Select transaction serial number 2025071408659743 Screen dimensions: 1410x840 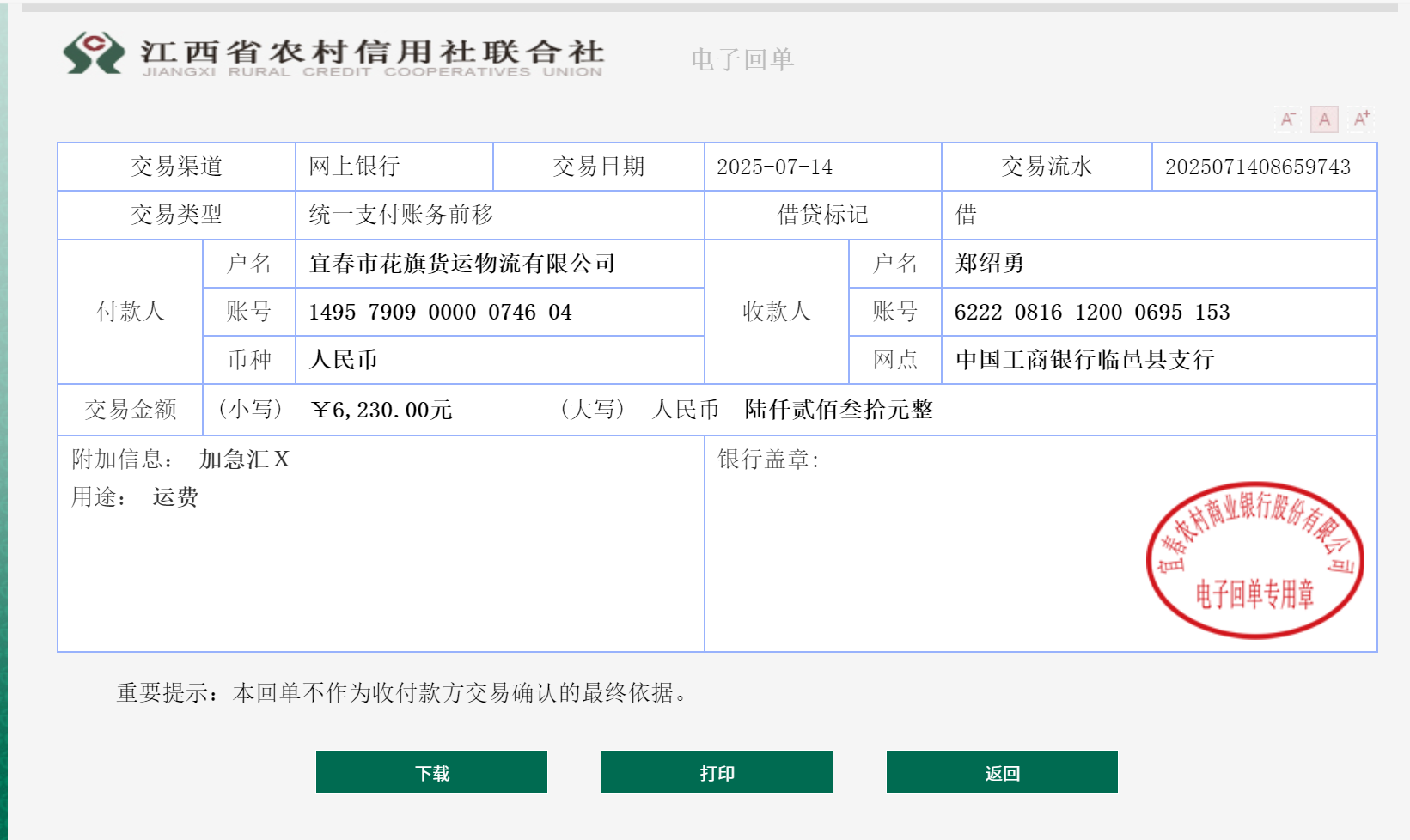click(1258, 167)
